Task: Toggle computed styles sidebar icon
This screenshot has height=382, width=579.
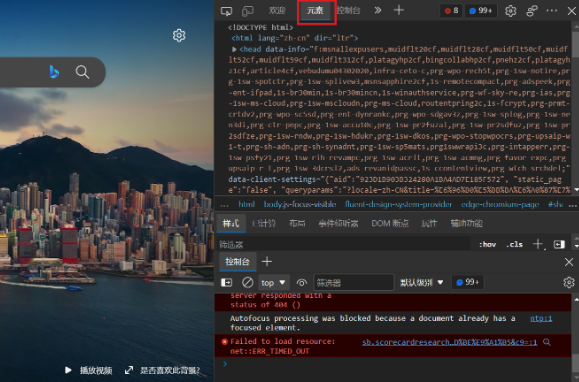Action: (559, 244)
